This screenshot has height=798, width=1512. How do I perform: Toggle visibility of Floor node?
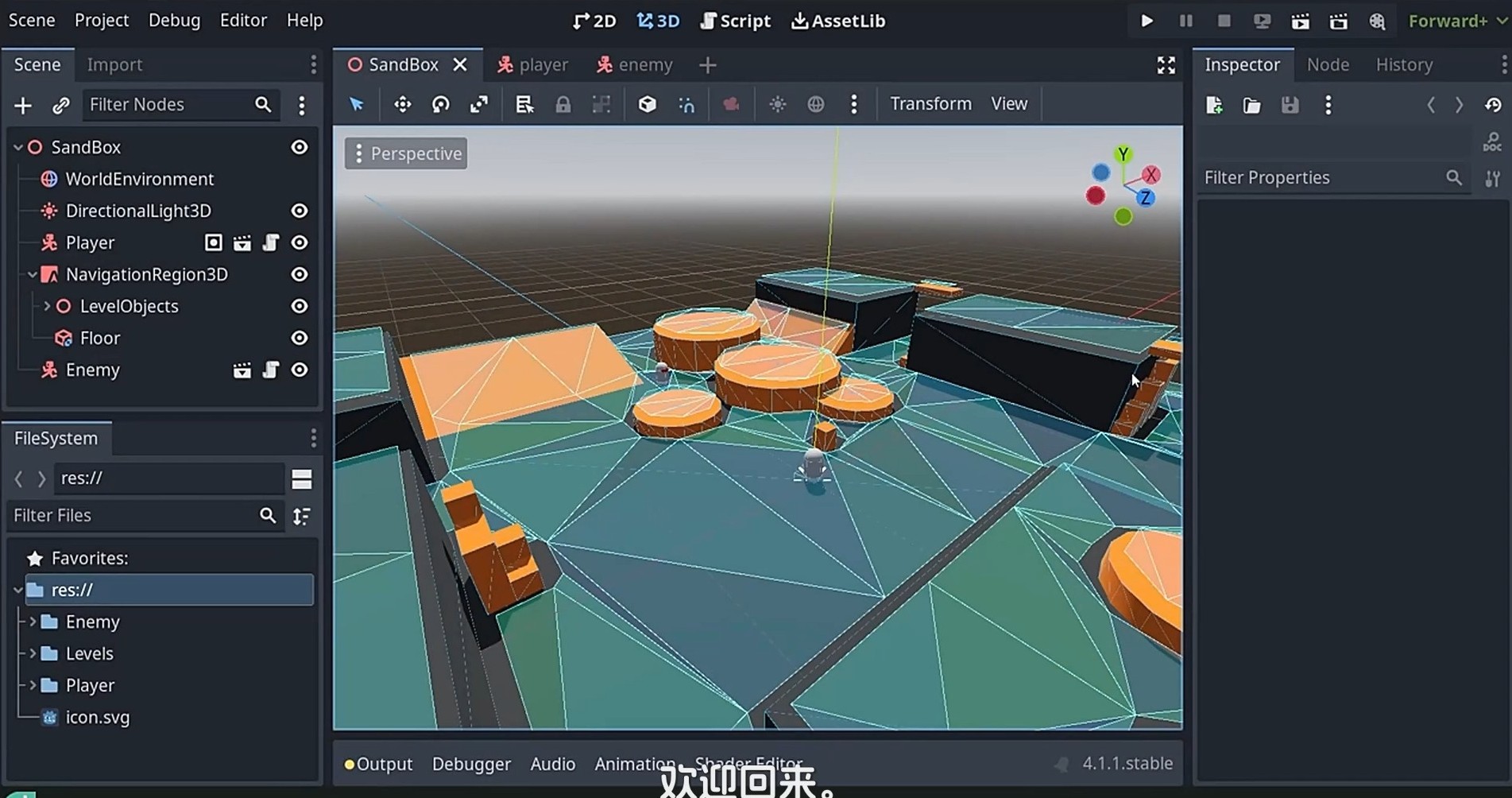tap(299, 338)
